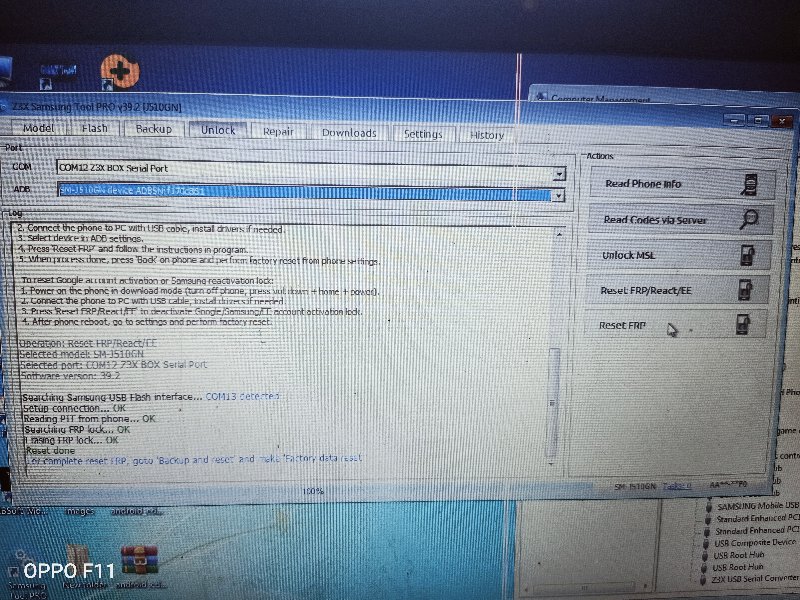Switch to the Flash tab
The image size is (800, 600).
point(95,129)
